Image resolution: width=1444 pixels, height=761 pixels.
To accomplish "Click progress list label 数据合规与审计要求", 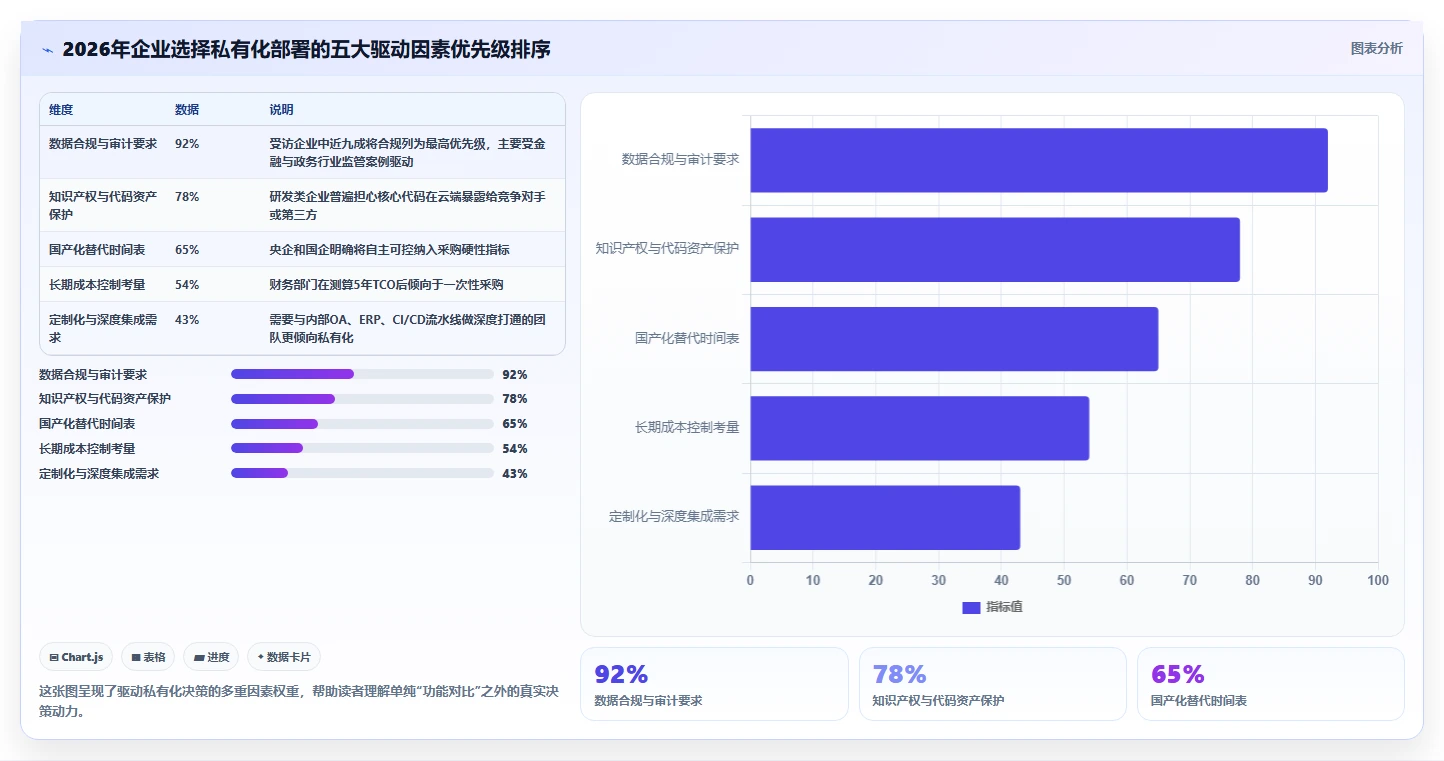I will [x=93, y=374].
